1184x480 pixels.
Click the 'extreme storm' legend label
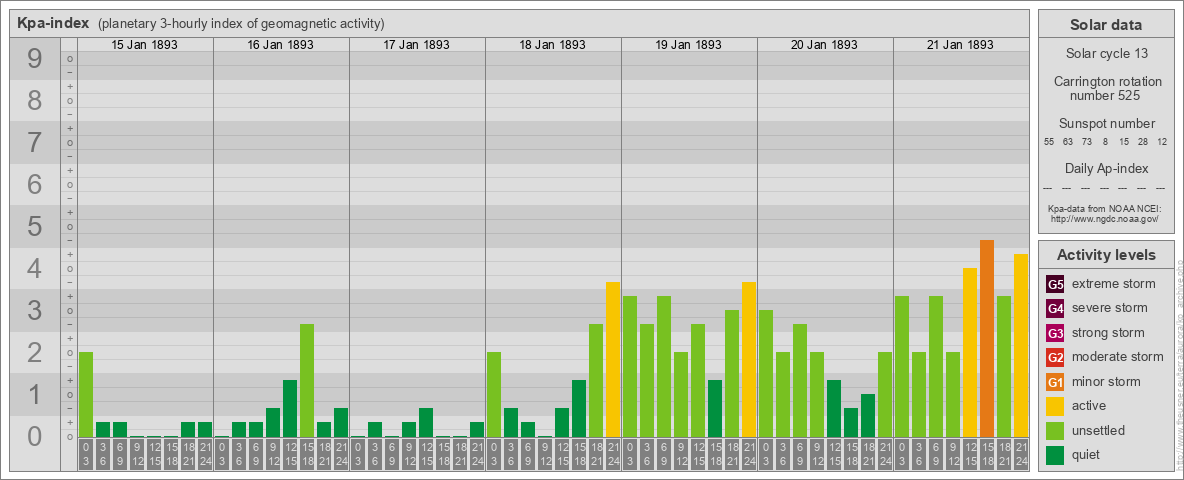tap(1114, 284)
